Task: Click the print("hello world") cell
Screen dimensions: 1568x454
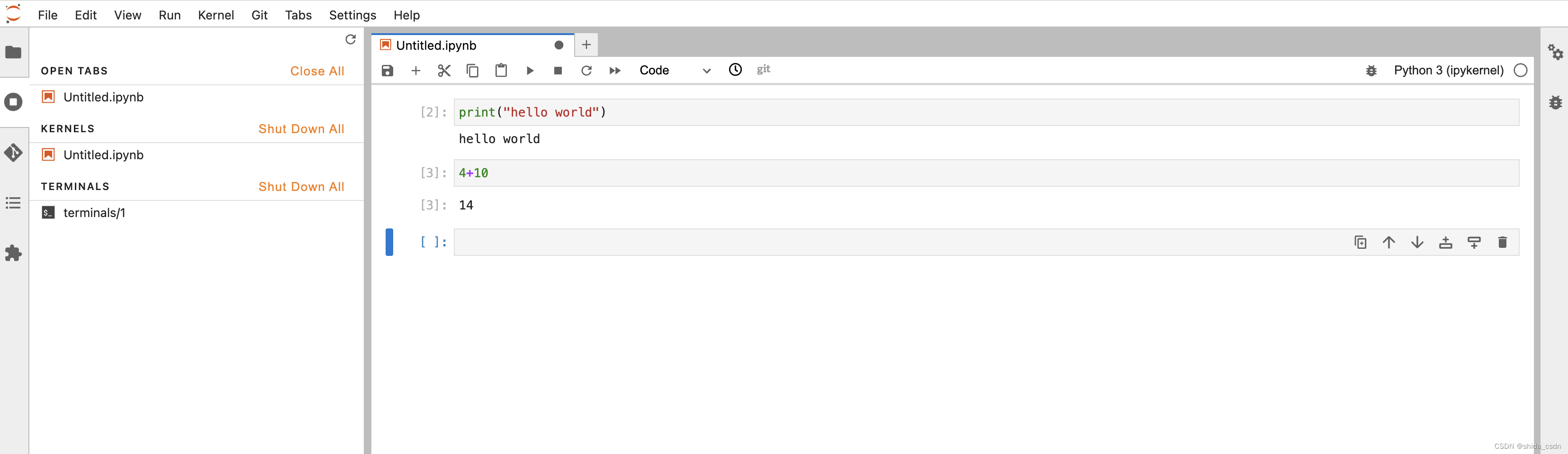Action: click(x=986, y=113)
